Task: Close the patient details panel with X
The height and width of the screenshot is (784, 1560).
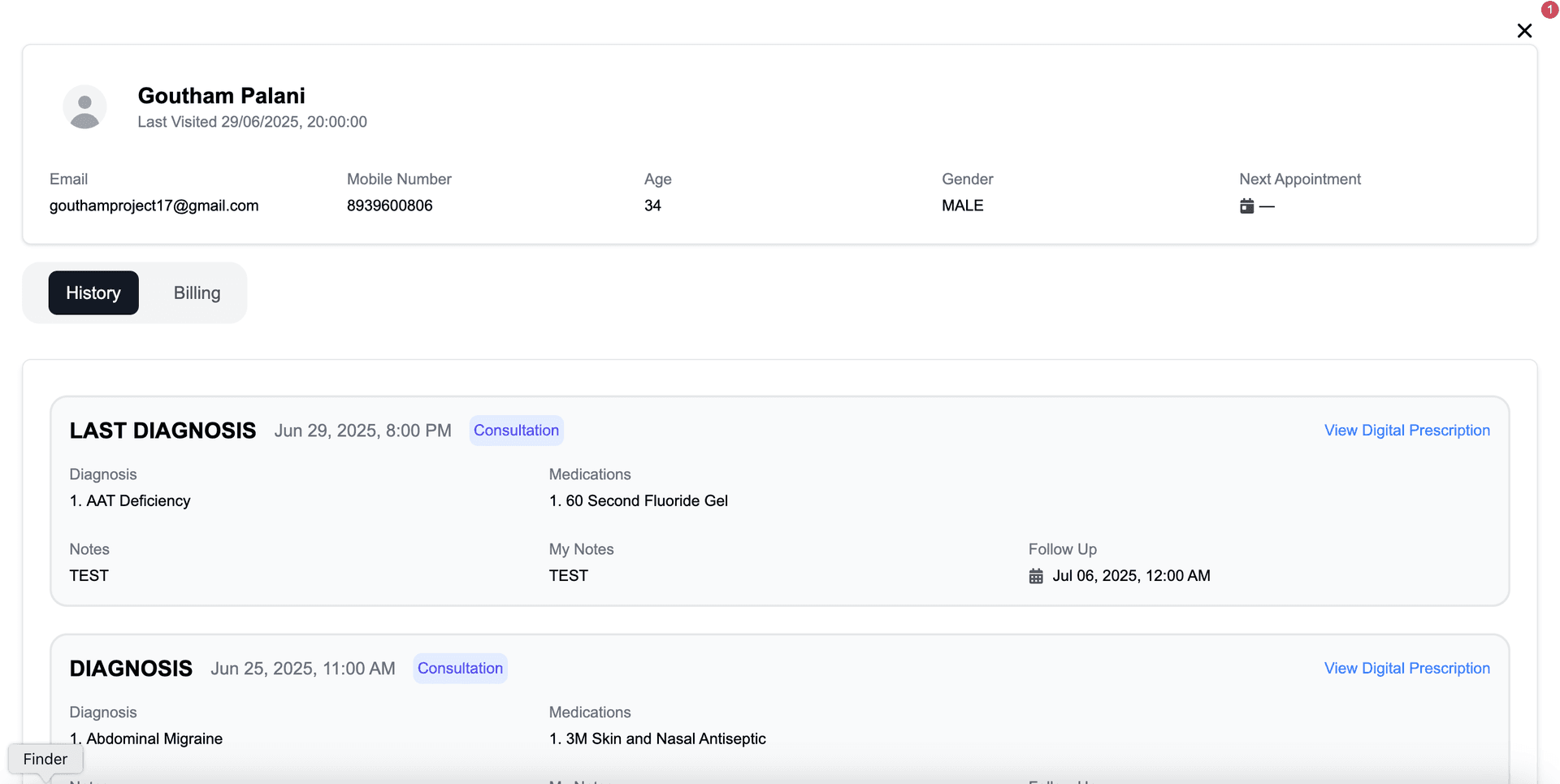Action: coord(1524,31)
